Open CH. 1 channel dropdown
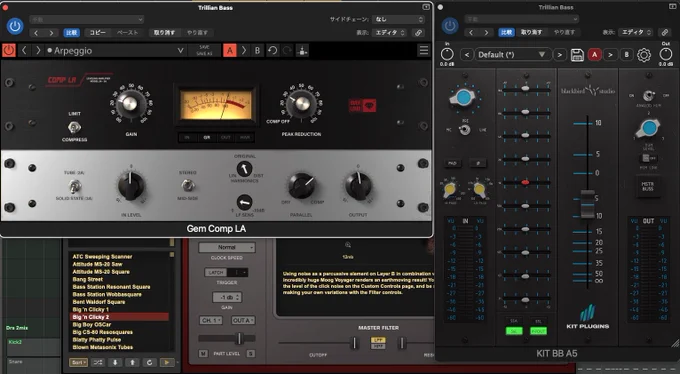This screenshot has height=374, width=680. point(211,320)
